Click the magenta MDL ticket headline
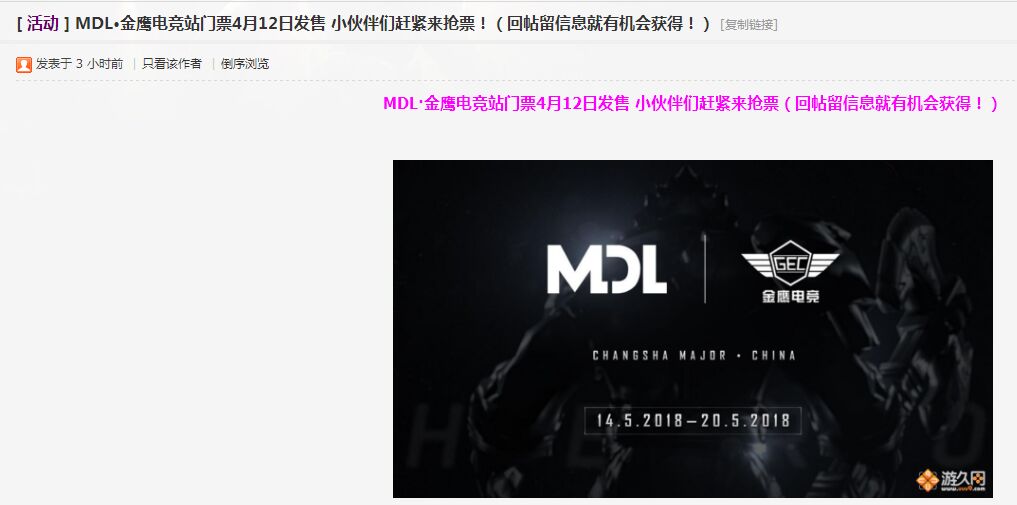Image resolution: width=1017 pixels, height=505 pixels. pos(691,104)
